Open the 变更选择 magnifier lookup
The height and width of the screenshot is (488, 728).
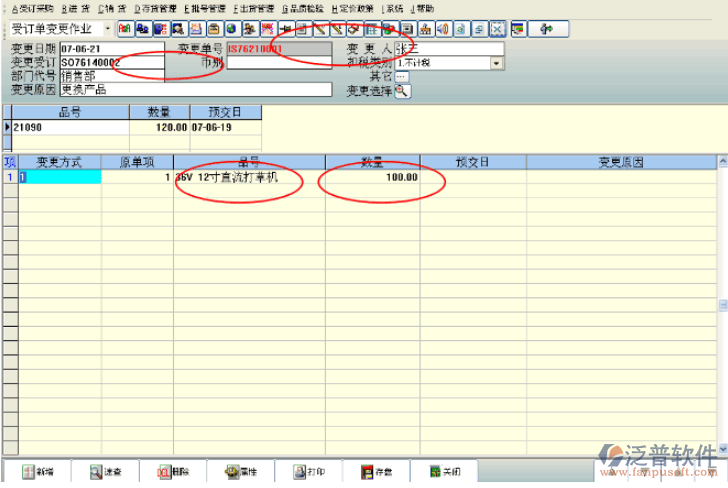coord(402,91)
